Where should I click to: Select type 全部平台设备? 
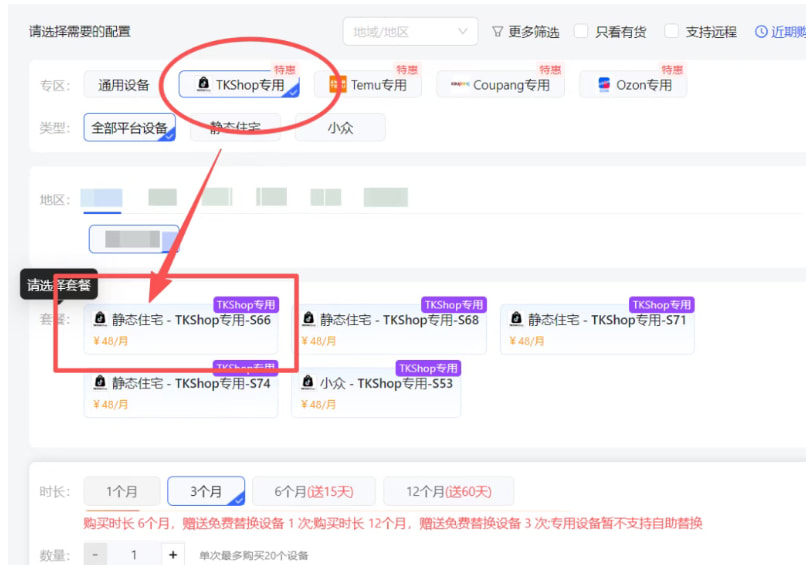click(x=130, y=127)
